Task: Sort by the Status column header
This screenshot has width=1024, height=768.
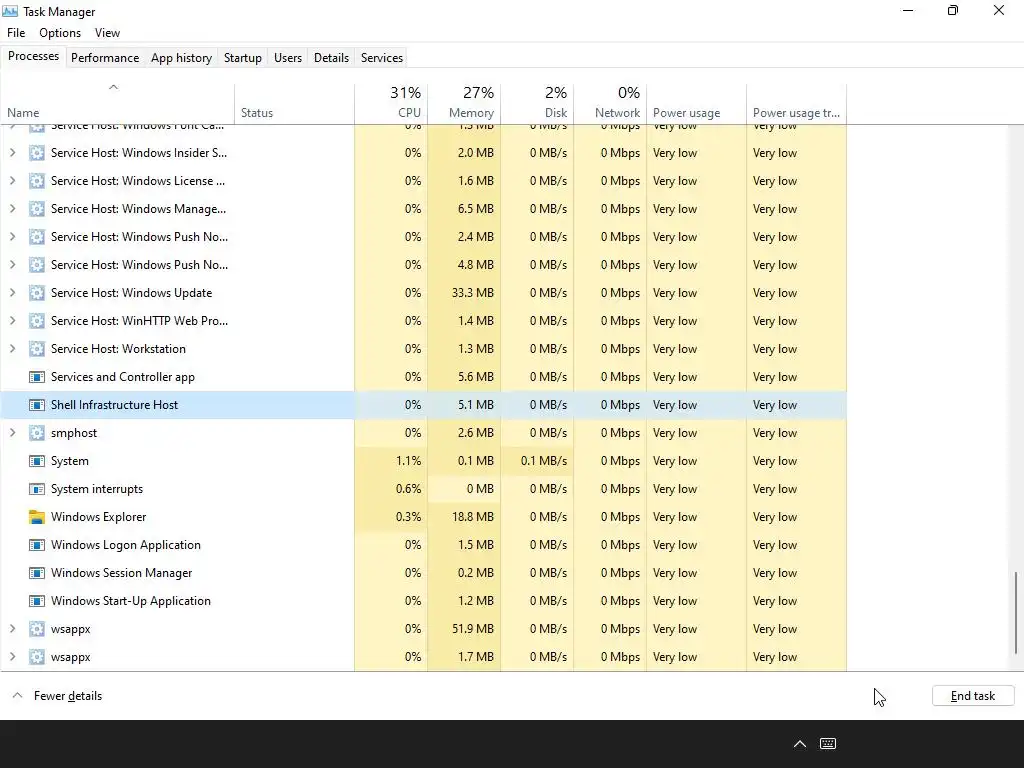Action: tap(295, 104)
